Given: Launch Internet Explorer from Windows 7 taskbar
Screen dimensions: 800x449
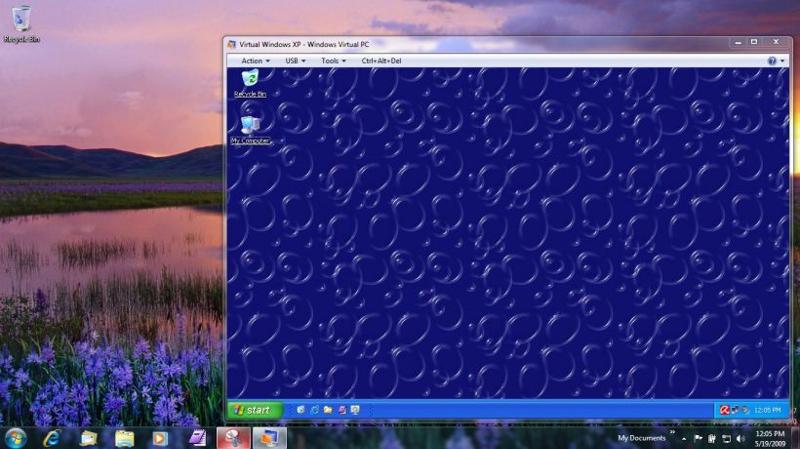Looking at the screenshot, I should 52,438.
